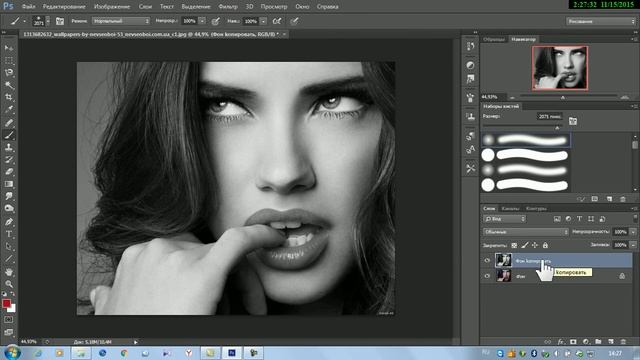Delete layer trash icon in Layers panel
Viewport: 640px width, 360px height.
pos(623,342)
